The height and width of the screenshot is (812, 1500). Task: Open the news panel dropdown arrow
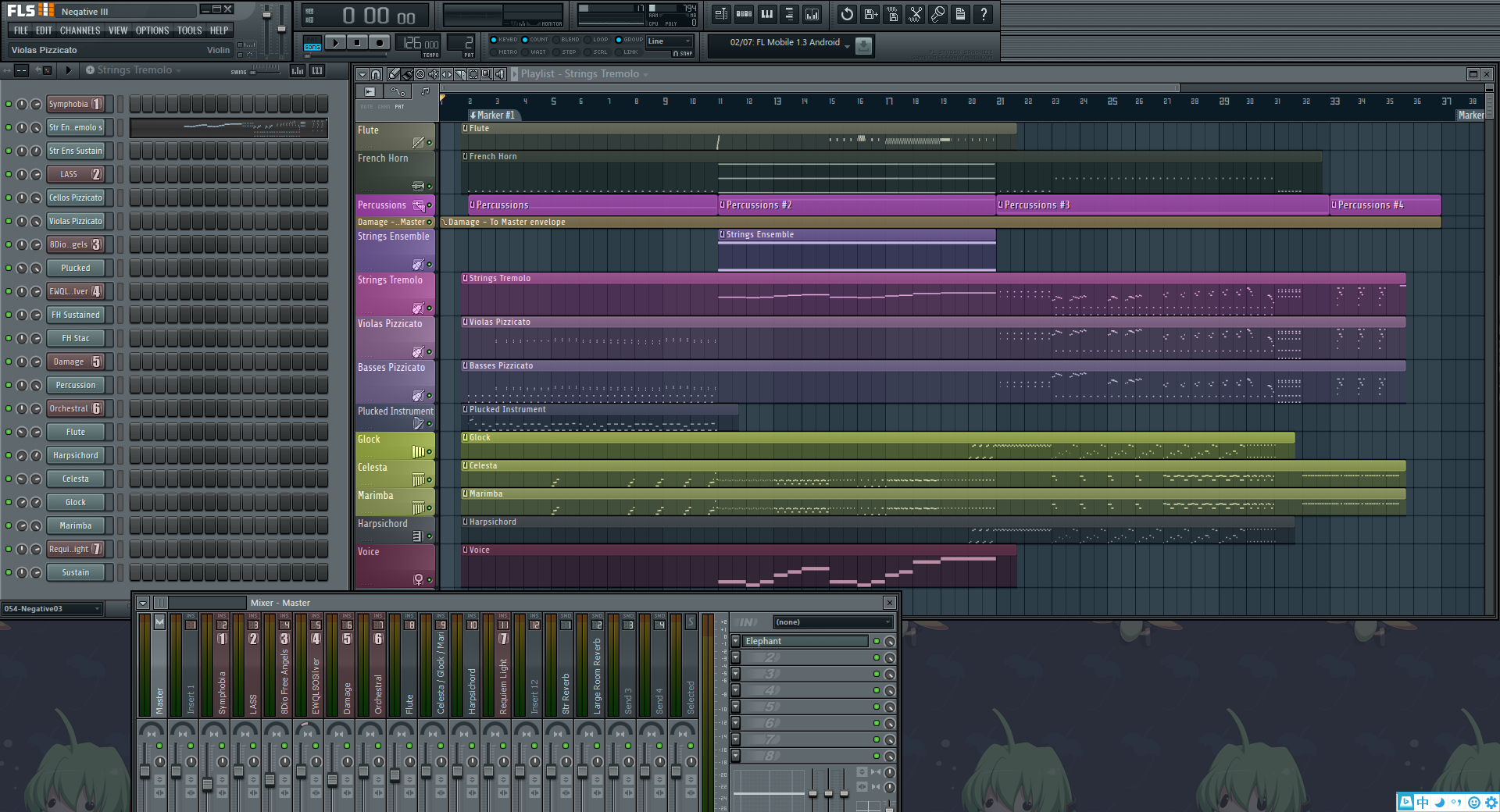(847, 47)
